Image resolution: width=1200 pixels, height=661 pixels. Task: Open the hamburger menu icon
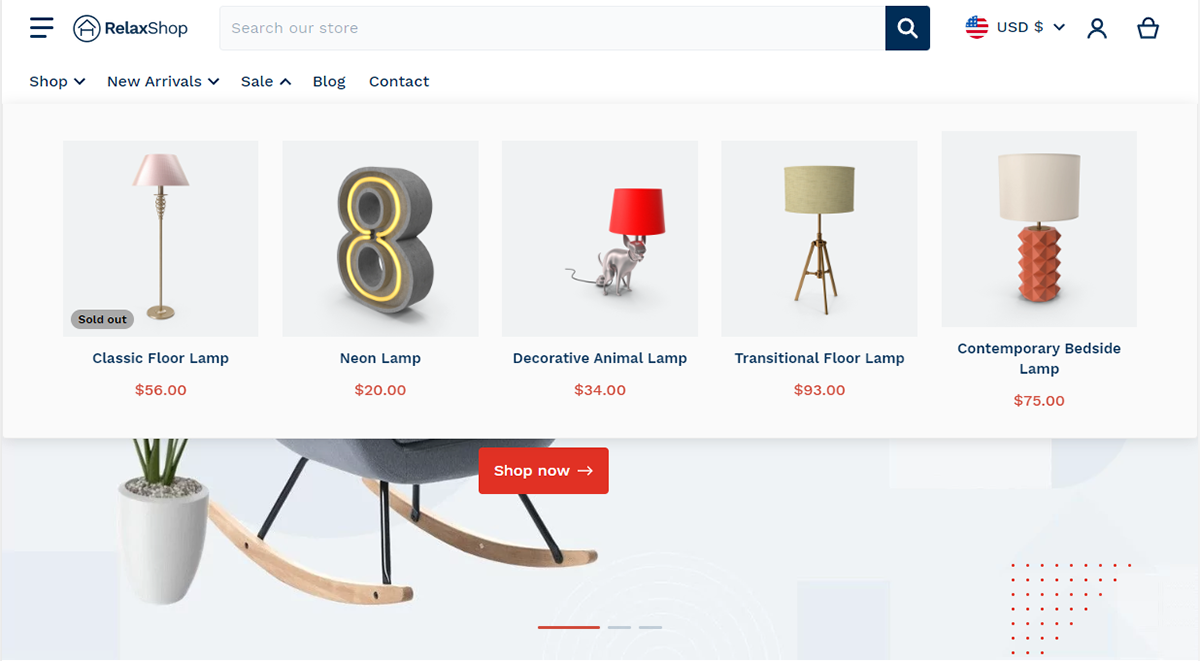pyautogui.click(x=41, y=28)
